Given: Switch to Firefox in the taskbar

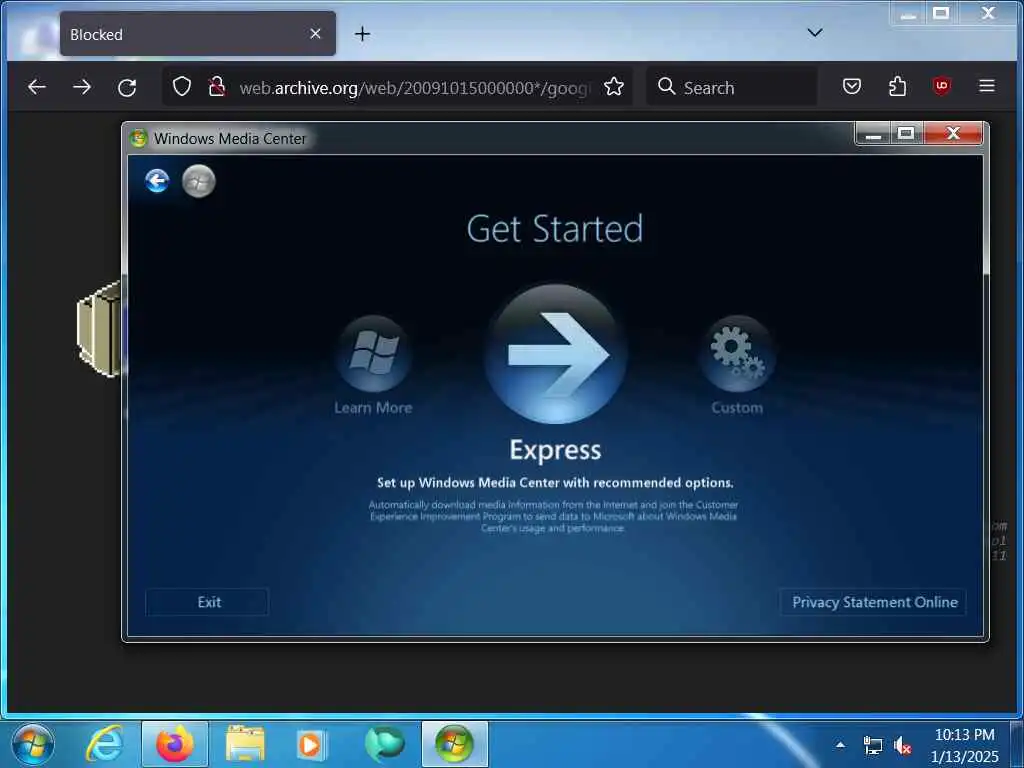Looking at the screenshot, I should (x=175, y=744).
